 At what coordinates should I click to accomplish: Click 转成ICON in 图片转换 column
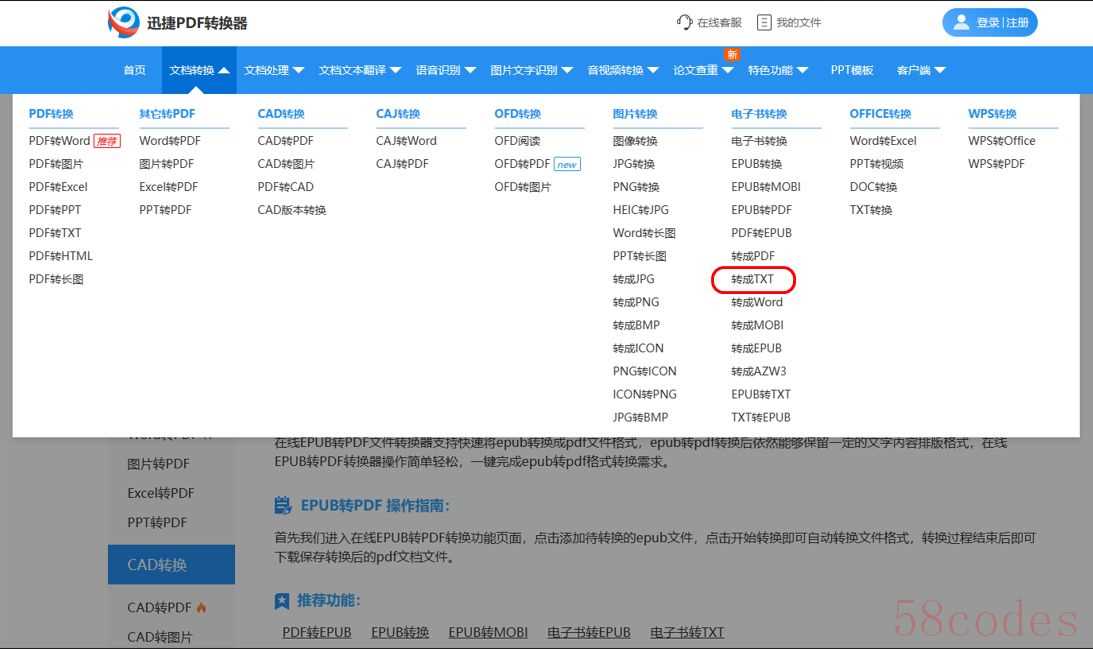(x=638, y=348)
